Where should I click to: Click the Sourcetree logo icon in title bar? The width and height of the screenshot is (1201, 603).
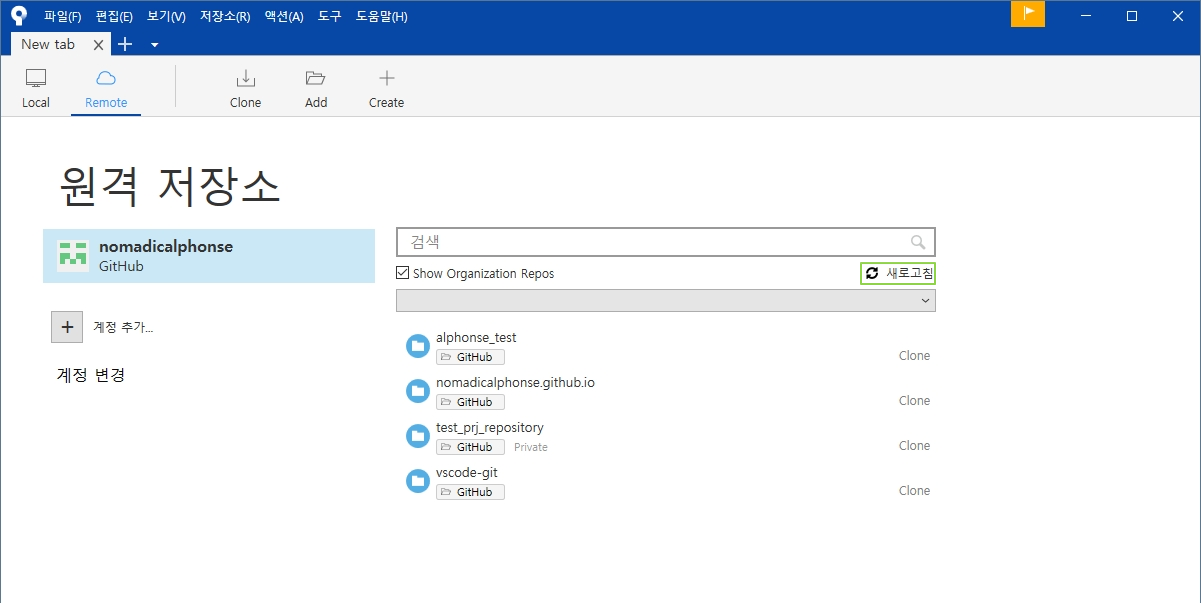19,16
